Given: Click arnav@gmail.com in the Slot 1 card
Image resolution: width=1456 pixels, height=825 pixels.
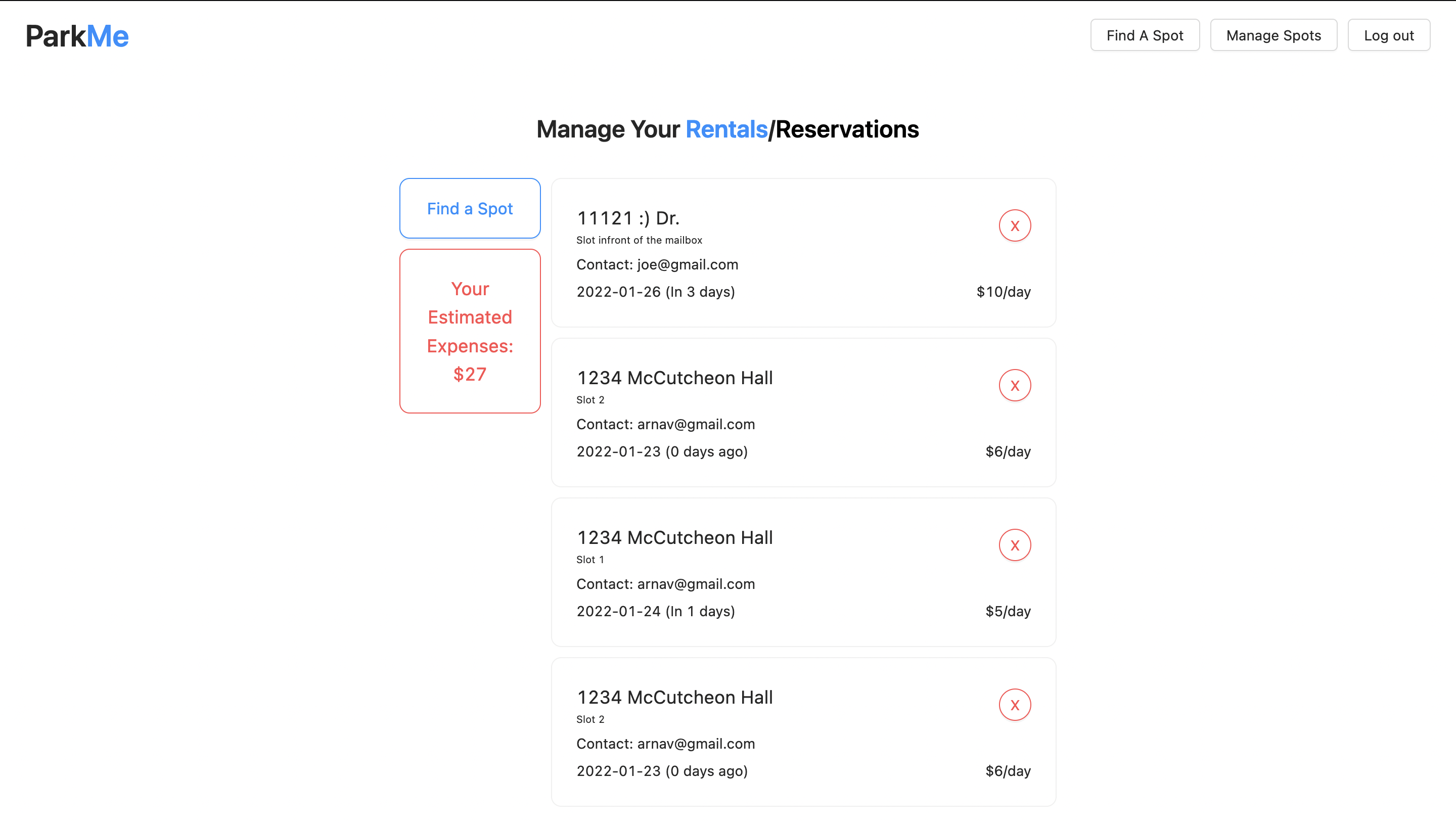Looking at the screenshot, I should click(696, 584).
